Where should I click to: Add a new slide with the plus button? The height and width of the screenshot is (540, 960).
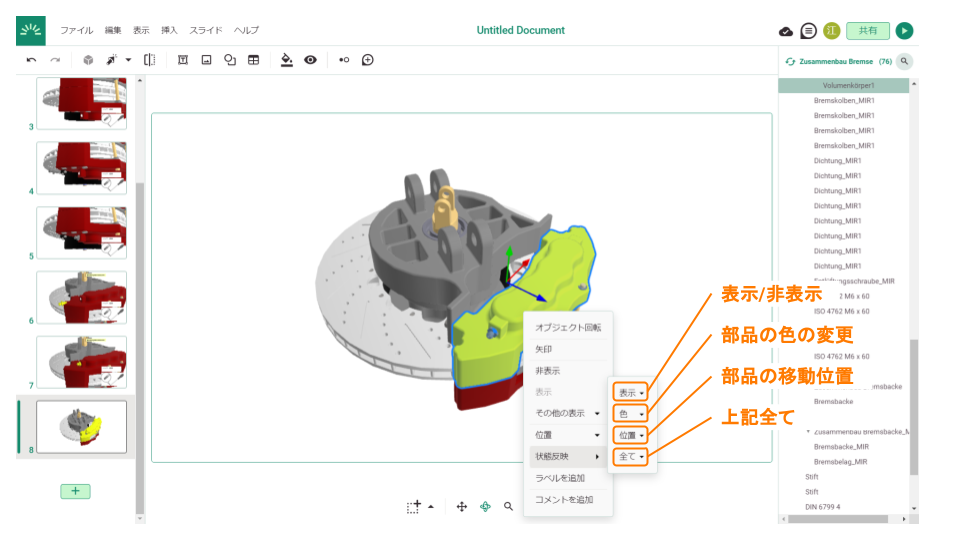pos(75,491)
